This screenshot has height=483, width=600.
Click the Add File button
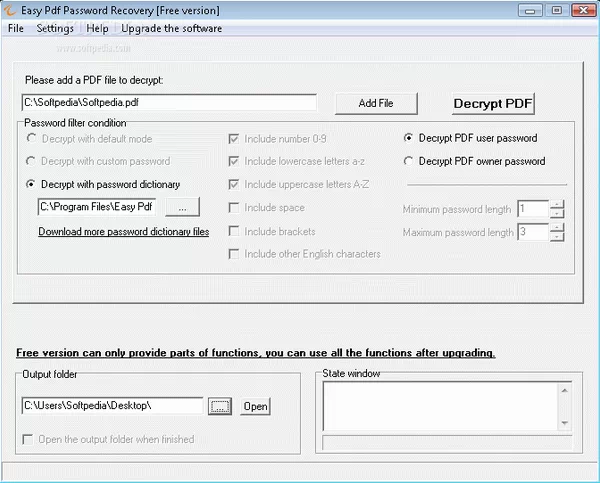376,103
